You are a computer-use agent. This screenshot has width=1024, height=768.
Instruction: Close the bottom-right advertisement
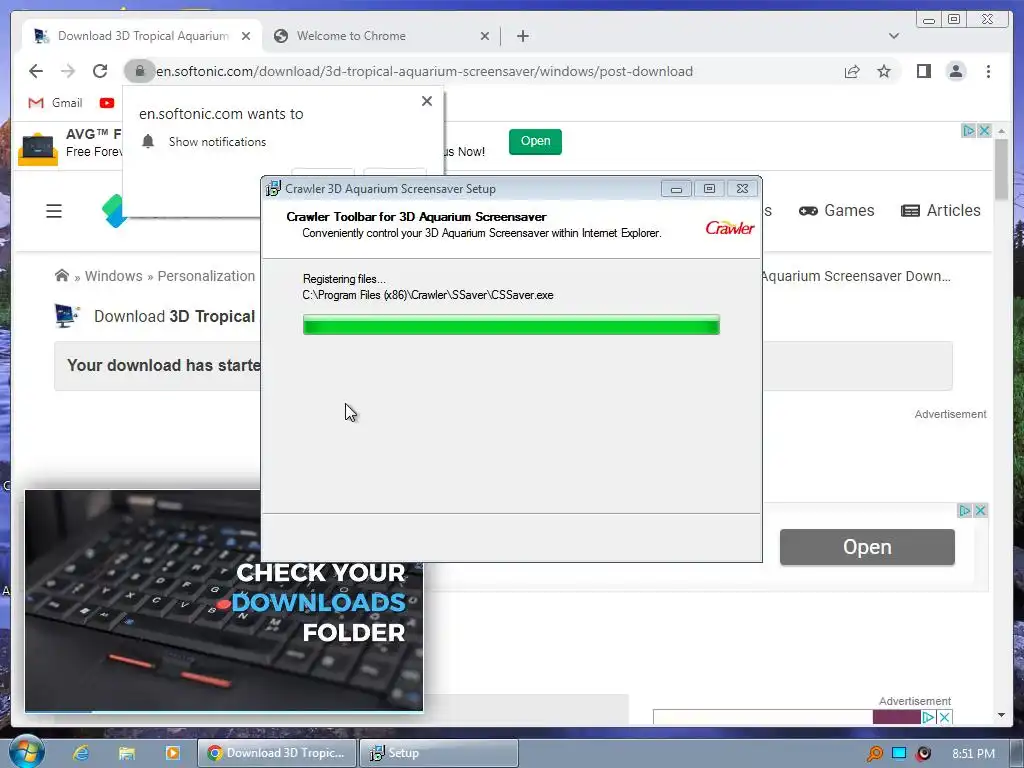click(944, 717)
